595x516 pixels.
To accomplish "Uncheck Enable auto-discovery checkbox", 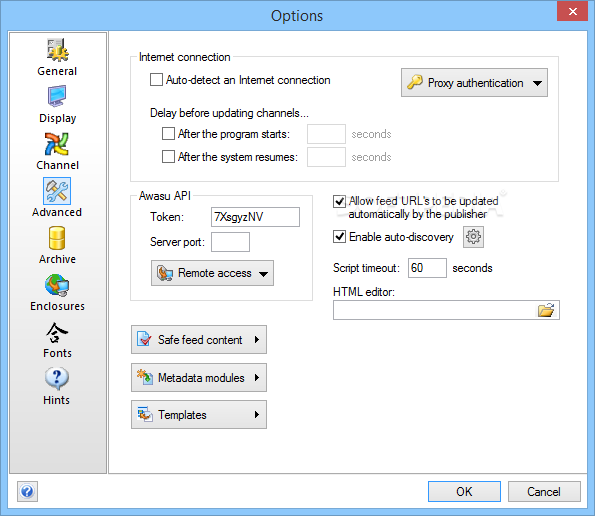I will pyautogui.click(x=339, y=236).
